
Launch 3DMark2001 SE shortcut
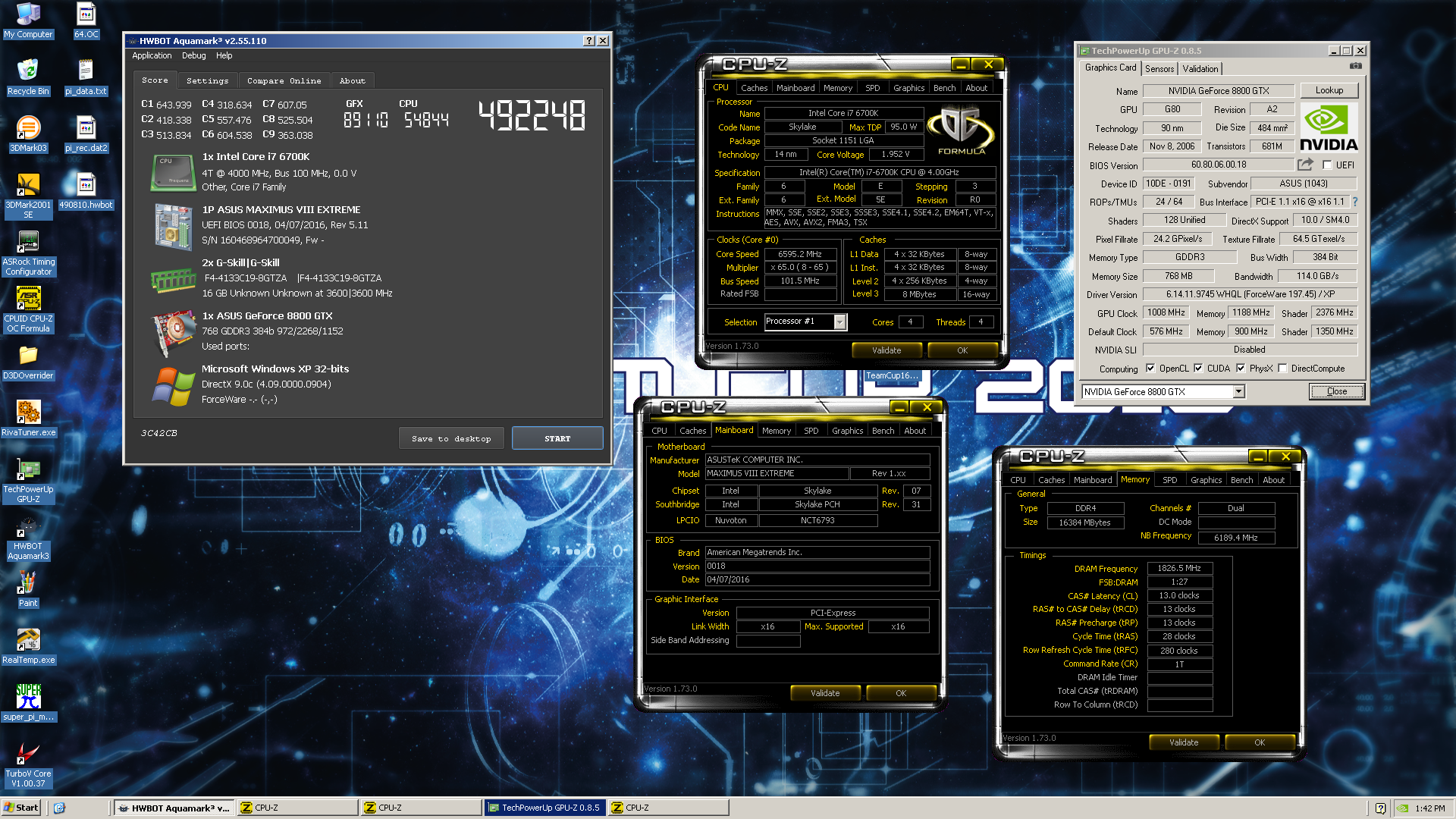click(x=28, y=196)
